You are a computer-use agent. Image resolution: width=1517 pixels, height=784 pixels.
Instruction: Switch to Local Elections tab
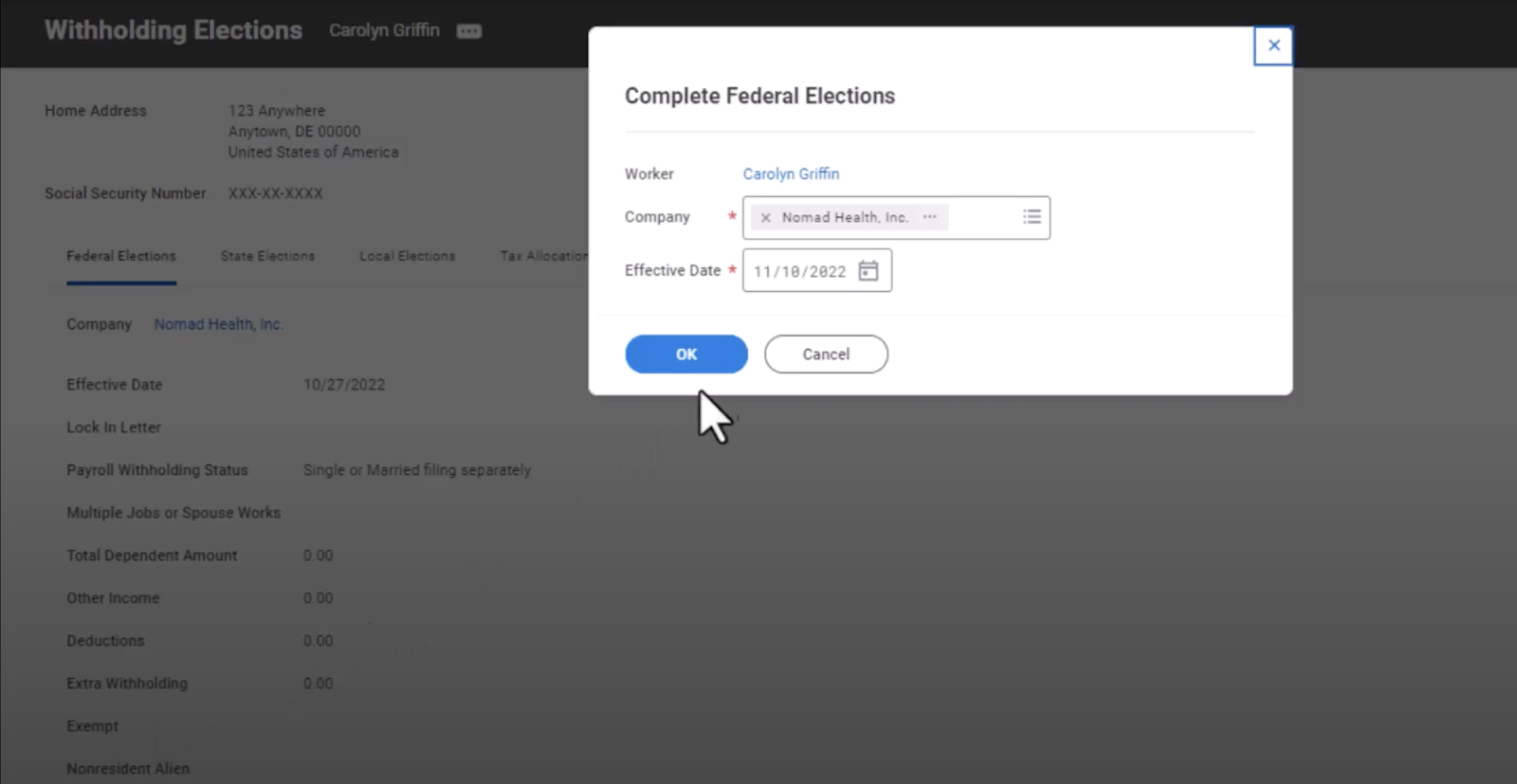pyautogui.click(x=408, y=256)
